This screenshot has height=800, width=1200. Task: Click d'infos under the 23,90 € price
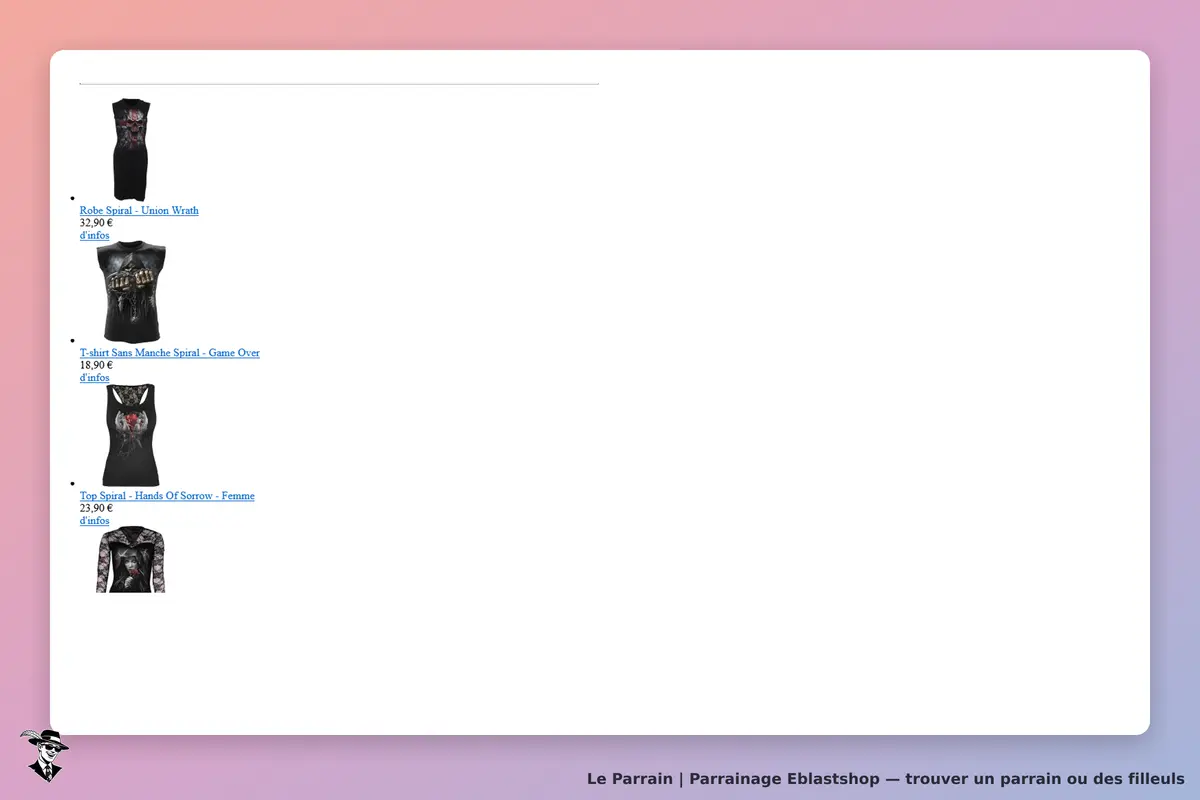point(95,521)
